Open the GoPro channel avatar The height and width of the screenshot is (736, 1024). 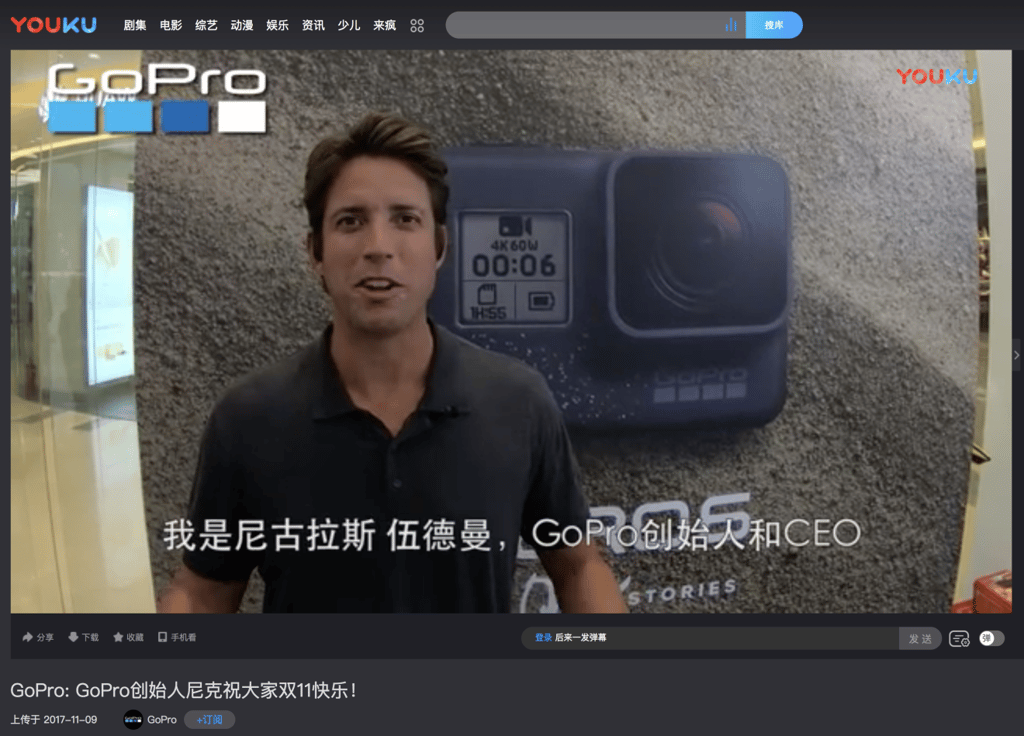(133, 720)
